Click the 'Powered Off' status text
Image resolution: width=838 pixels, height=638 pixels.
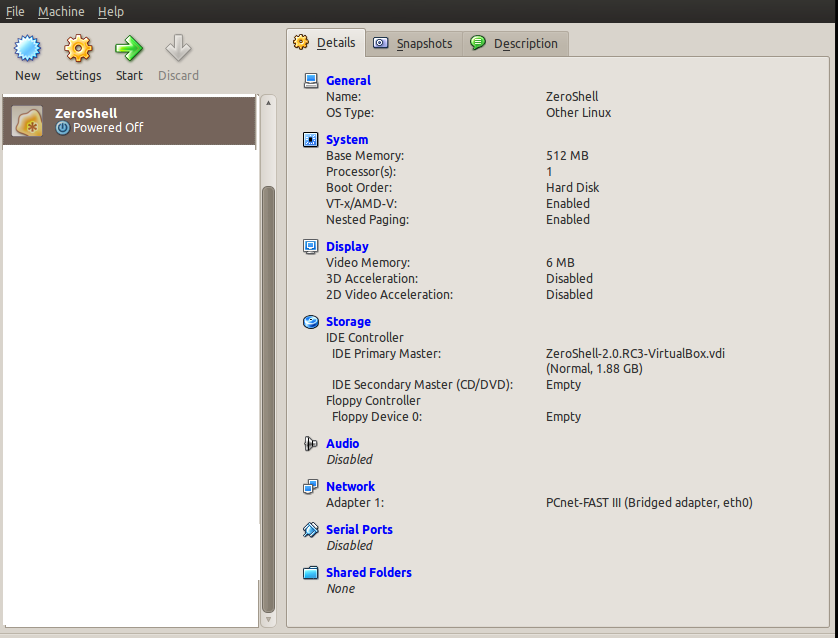tap(108, 128)
